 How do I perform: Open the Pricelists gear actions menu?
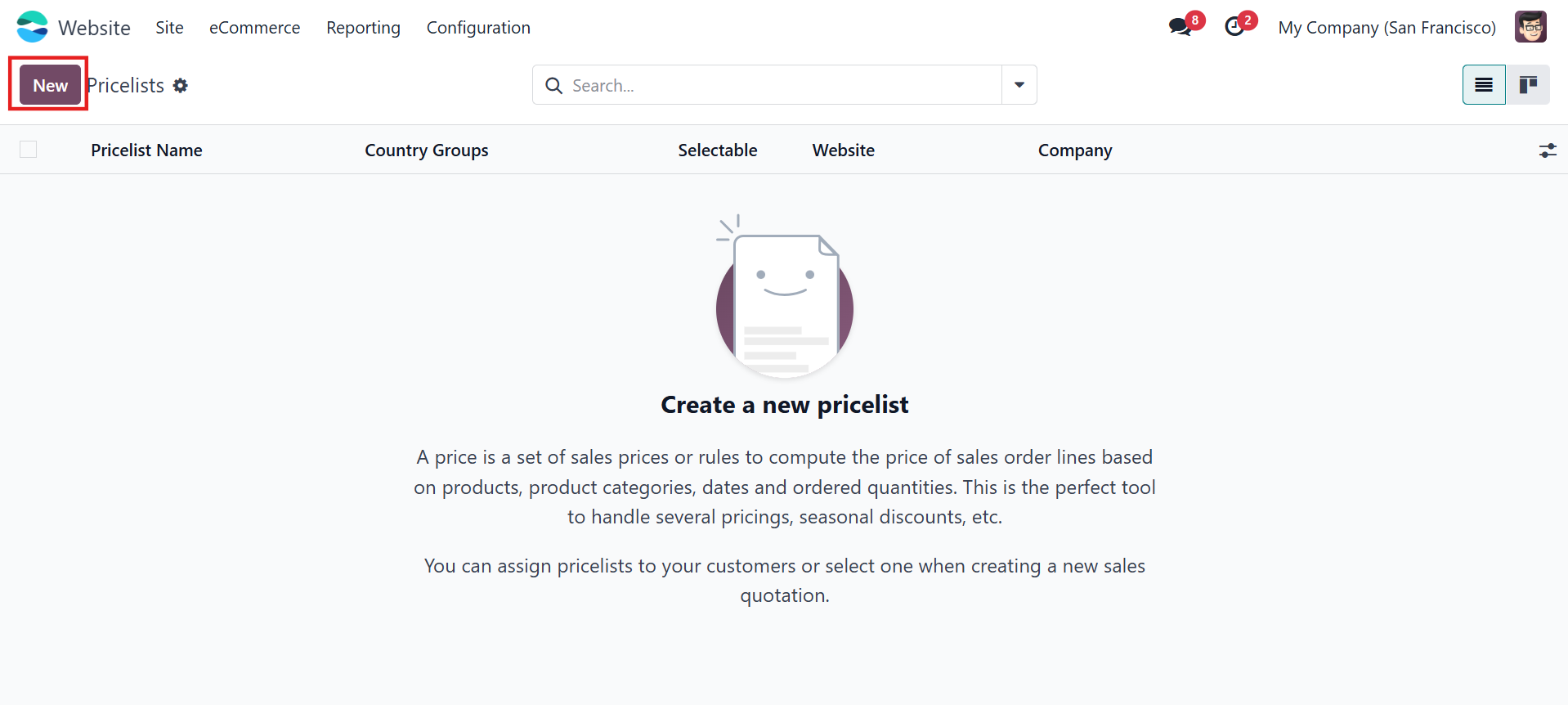[181, 85]
